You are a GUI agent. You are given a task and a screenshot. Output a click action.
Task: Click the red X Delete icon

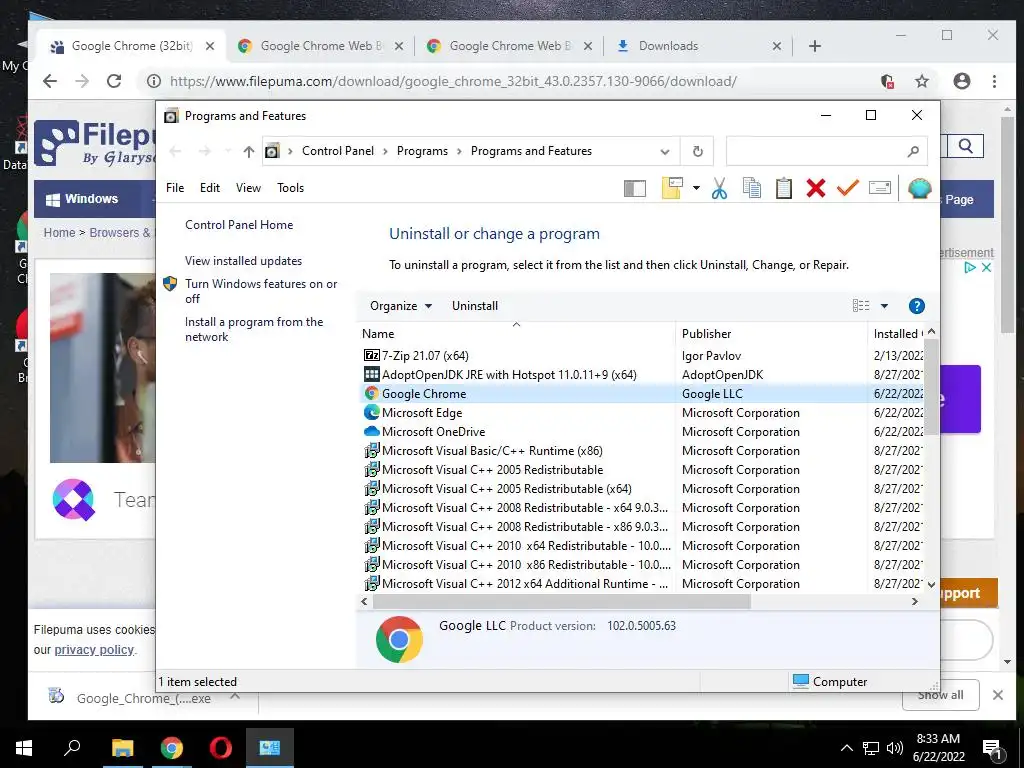(816, 188)
